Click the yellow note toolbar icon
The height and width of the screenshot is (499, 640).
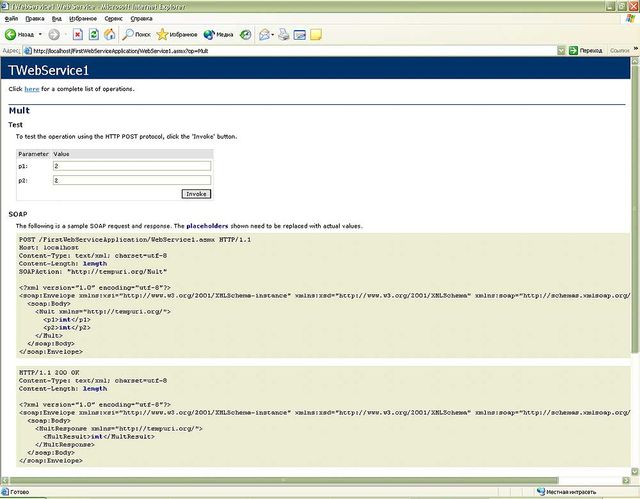point(316,35)
